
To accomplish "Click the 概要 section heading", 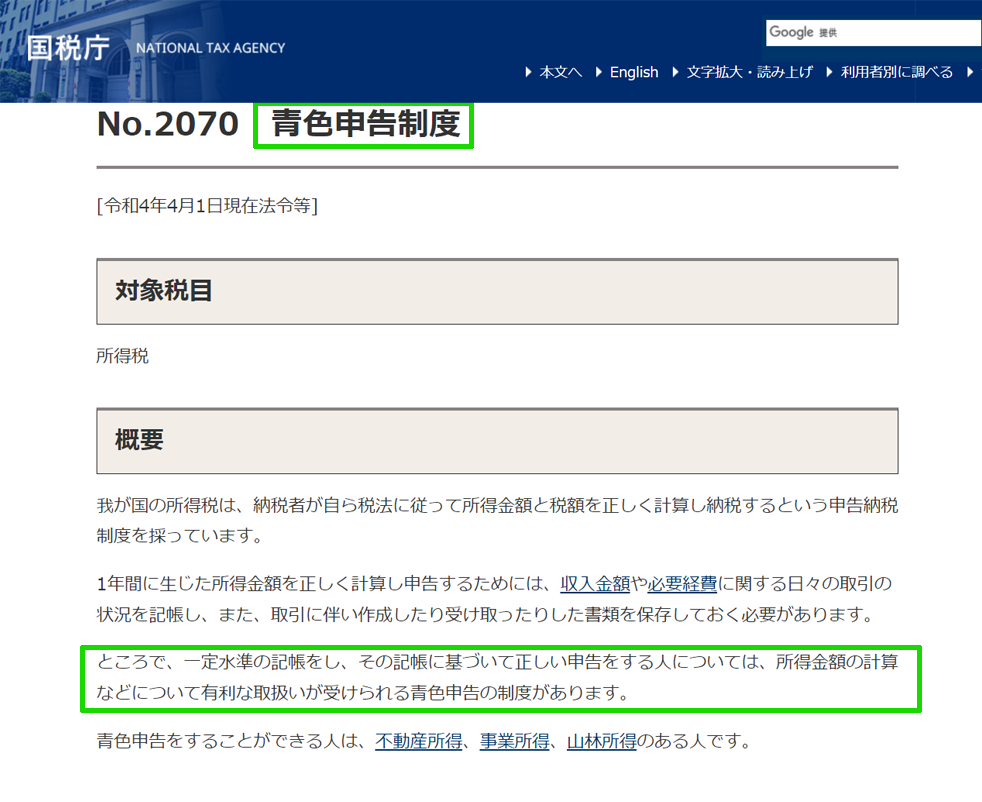I will [x=139, y=440].
